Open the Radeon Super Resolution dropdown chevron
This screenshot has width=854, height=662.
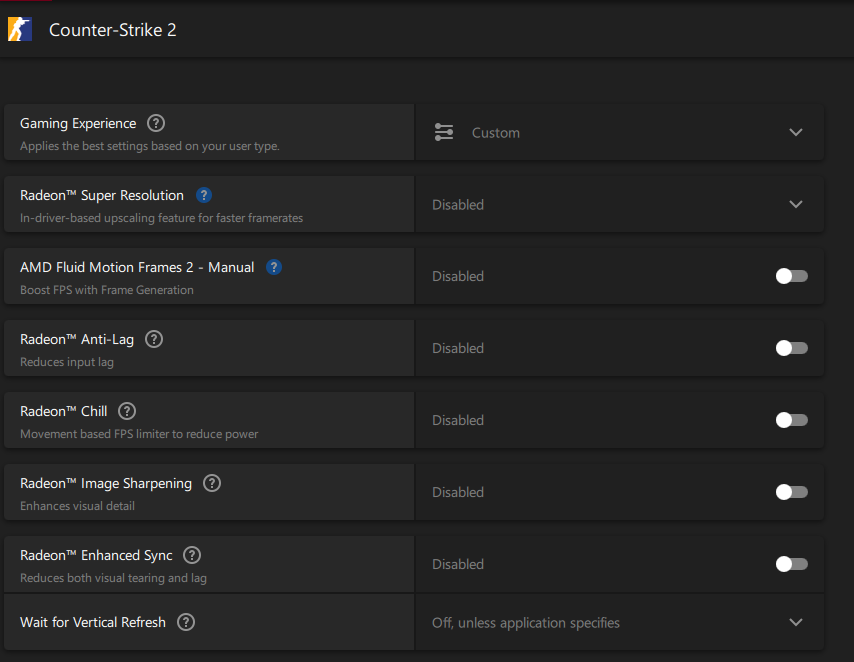click(x=796, y=204)
